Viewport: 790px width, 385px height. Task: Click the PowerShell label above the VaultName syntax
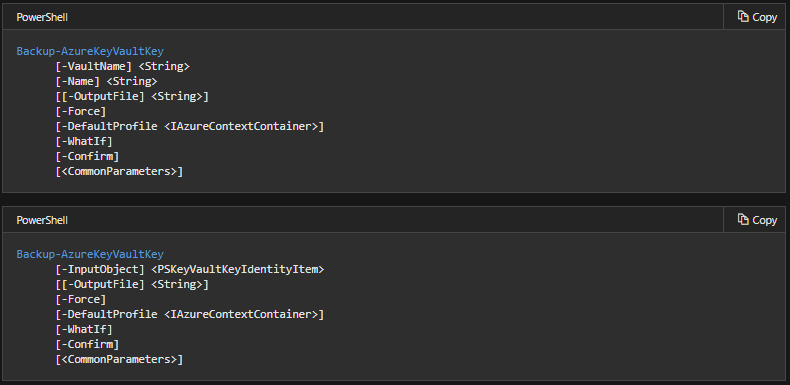[42, 17]
